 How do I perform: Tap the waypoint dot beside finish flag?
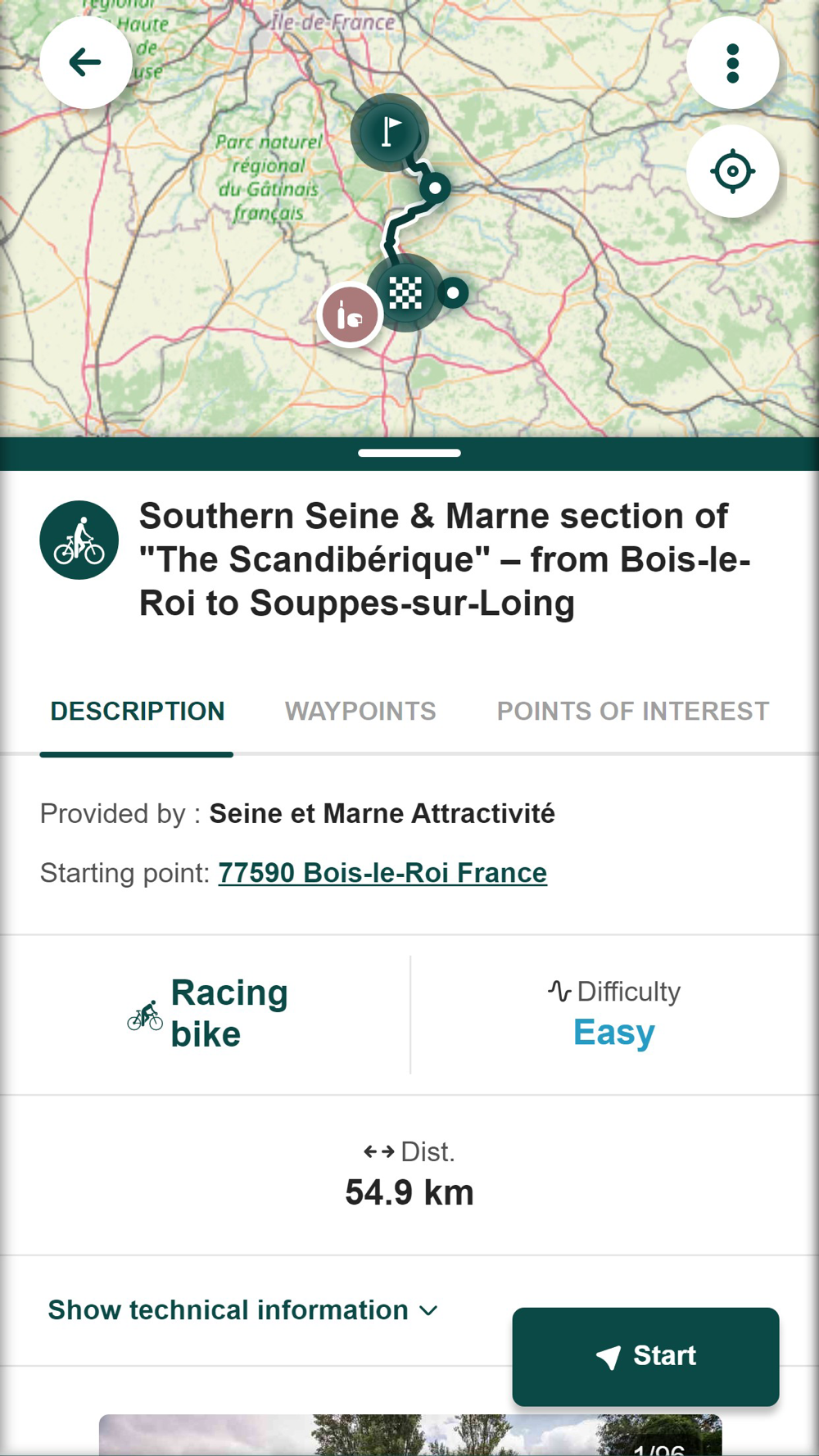(x=453, y=292)
